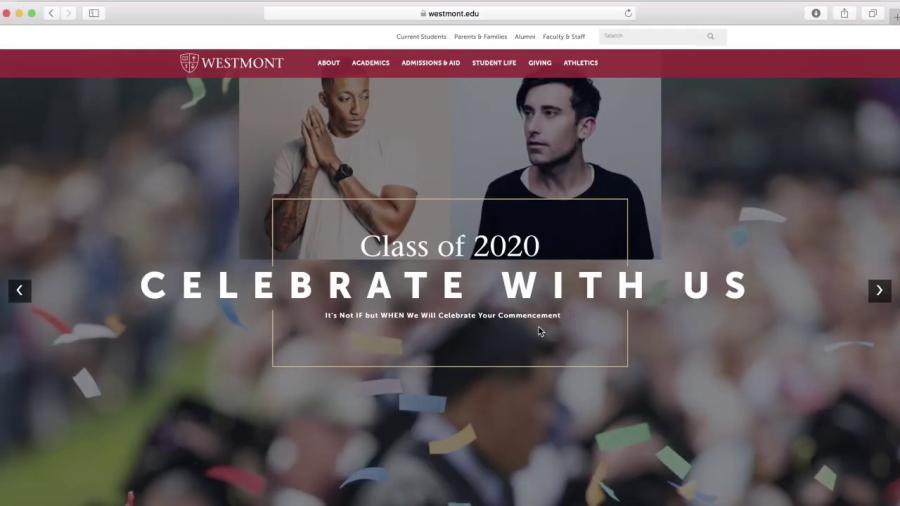Click the Westmont shield logo
The height and width of the screenshot is (506, 900).
[189, 63]
